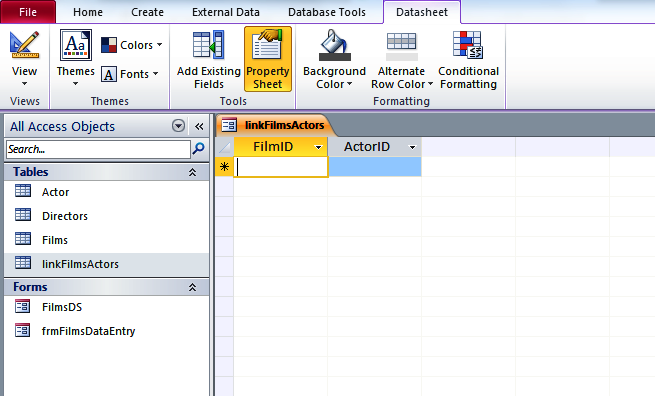Screen dimensions: 655x396
Task: Click the FilmsDS form icon
Action: (22, 306)
